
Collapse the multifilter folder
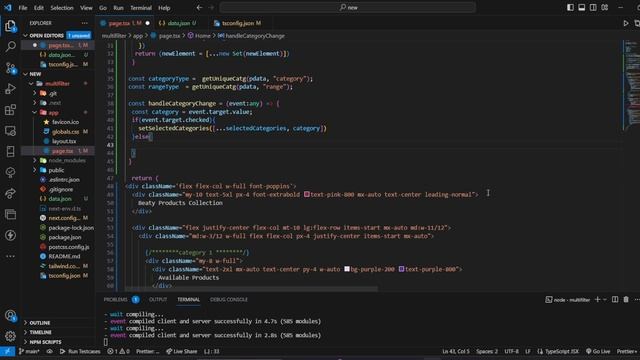click(x=31, y=84)
